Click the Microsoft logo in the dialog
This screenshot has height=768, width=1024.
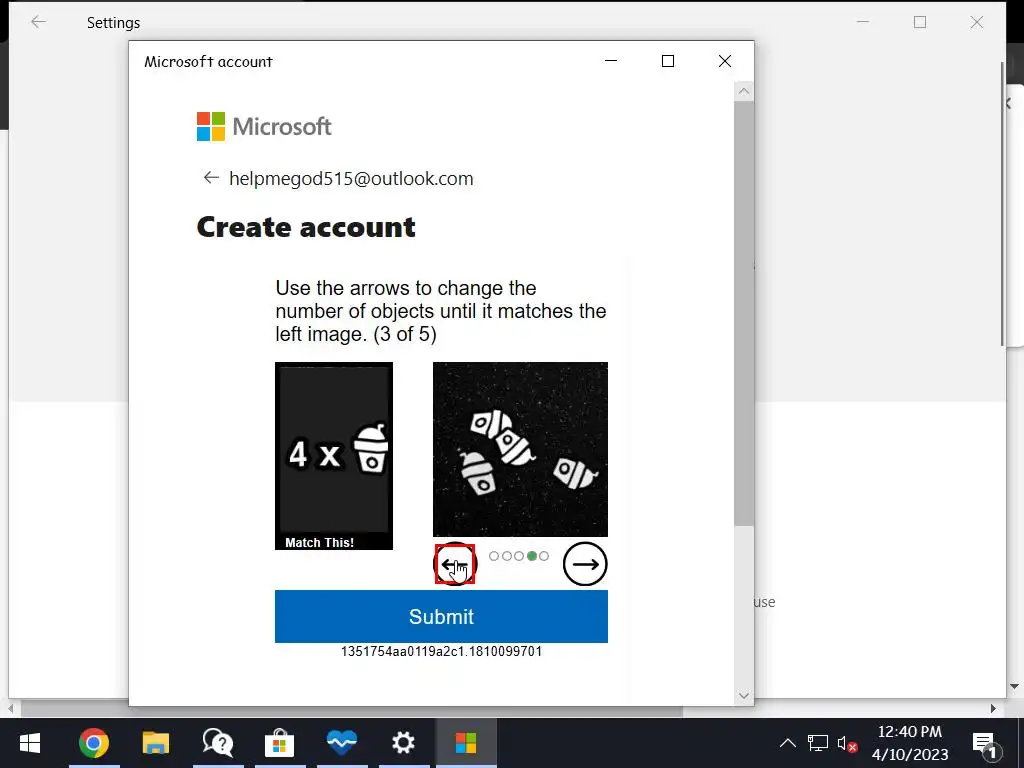point(264,127)
